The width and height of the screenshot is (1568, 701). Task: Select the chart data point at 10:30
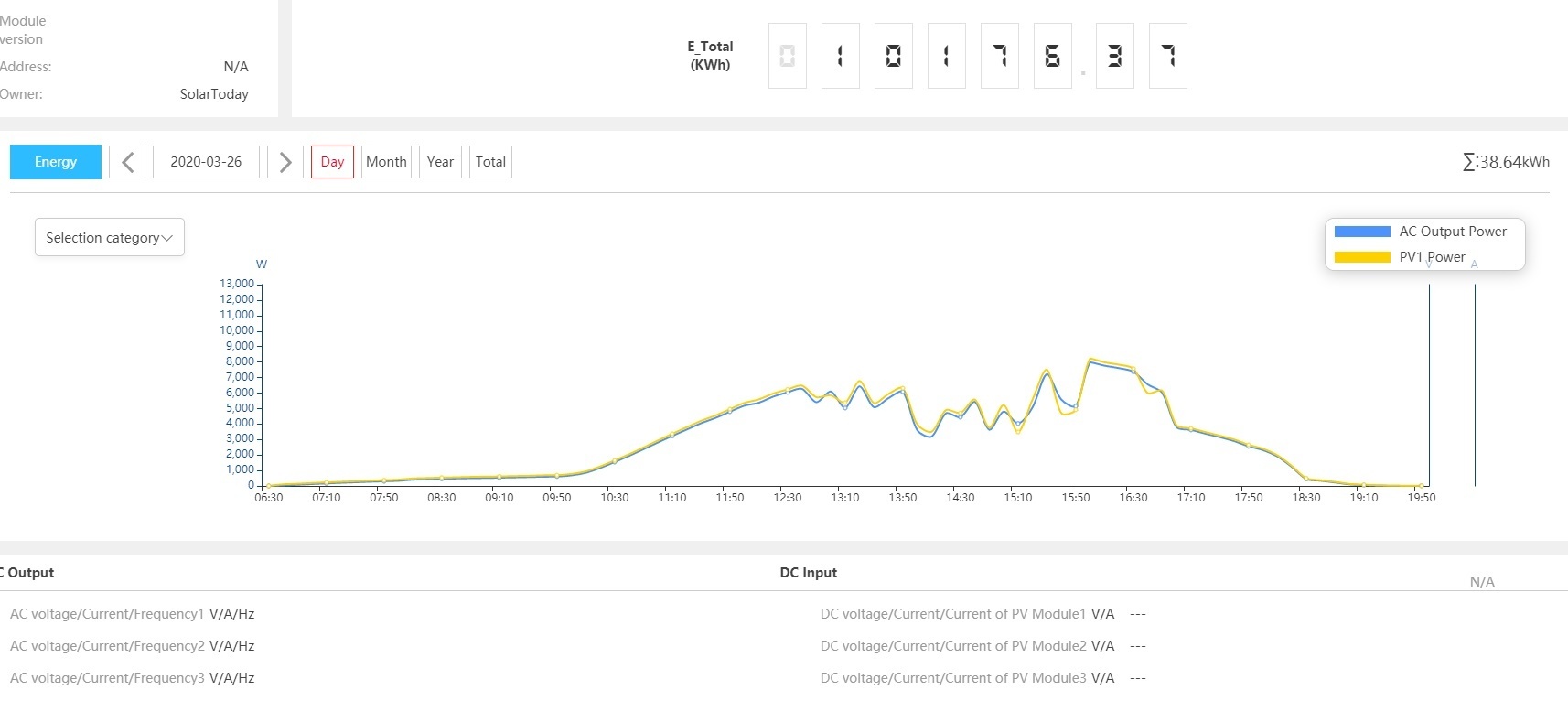[614, 461]
